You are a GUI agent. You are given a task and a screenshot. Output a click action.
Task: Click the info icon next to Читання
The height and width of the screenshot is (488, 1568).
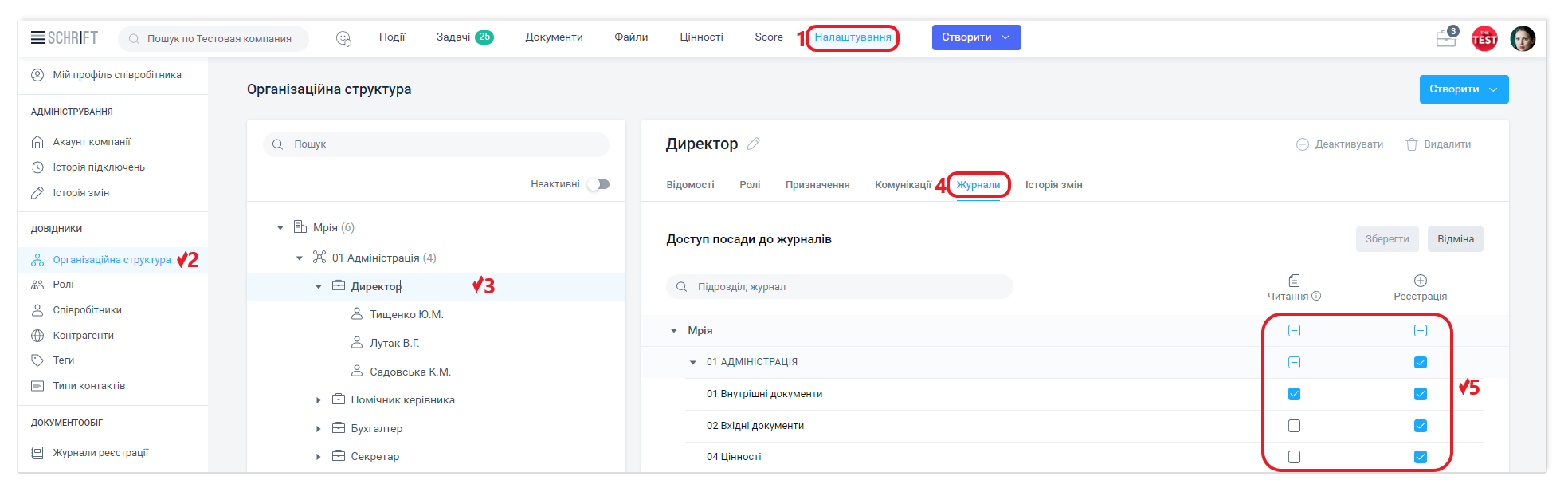click(1316, 296)
